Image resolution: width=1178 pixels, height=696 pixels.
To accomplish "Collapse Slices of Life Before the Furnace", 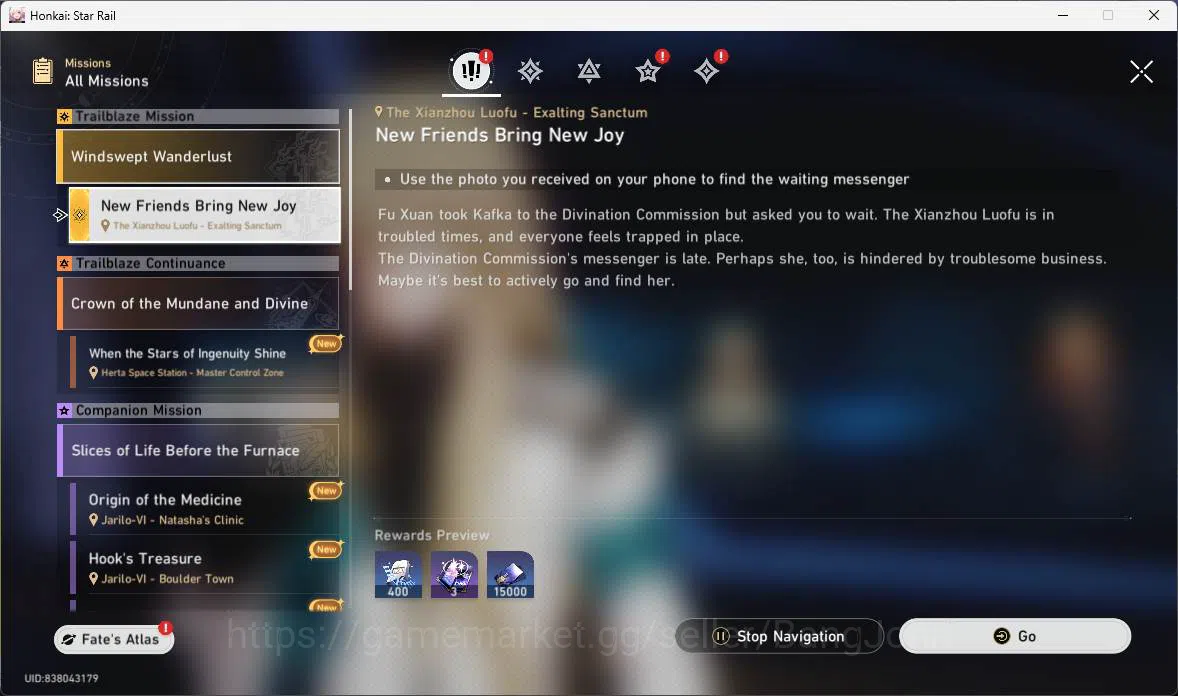I will coord(198,450).
